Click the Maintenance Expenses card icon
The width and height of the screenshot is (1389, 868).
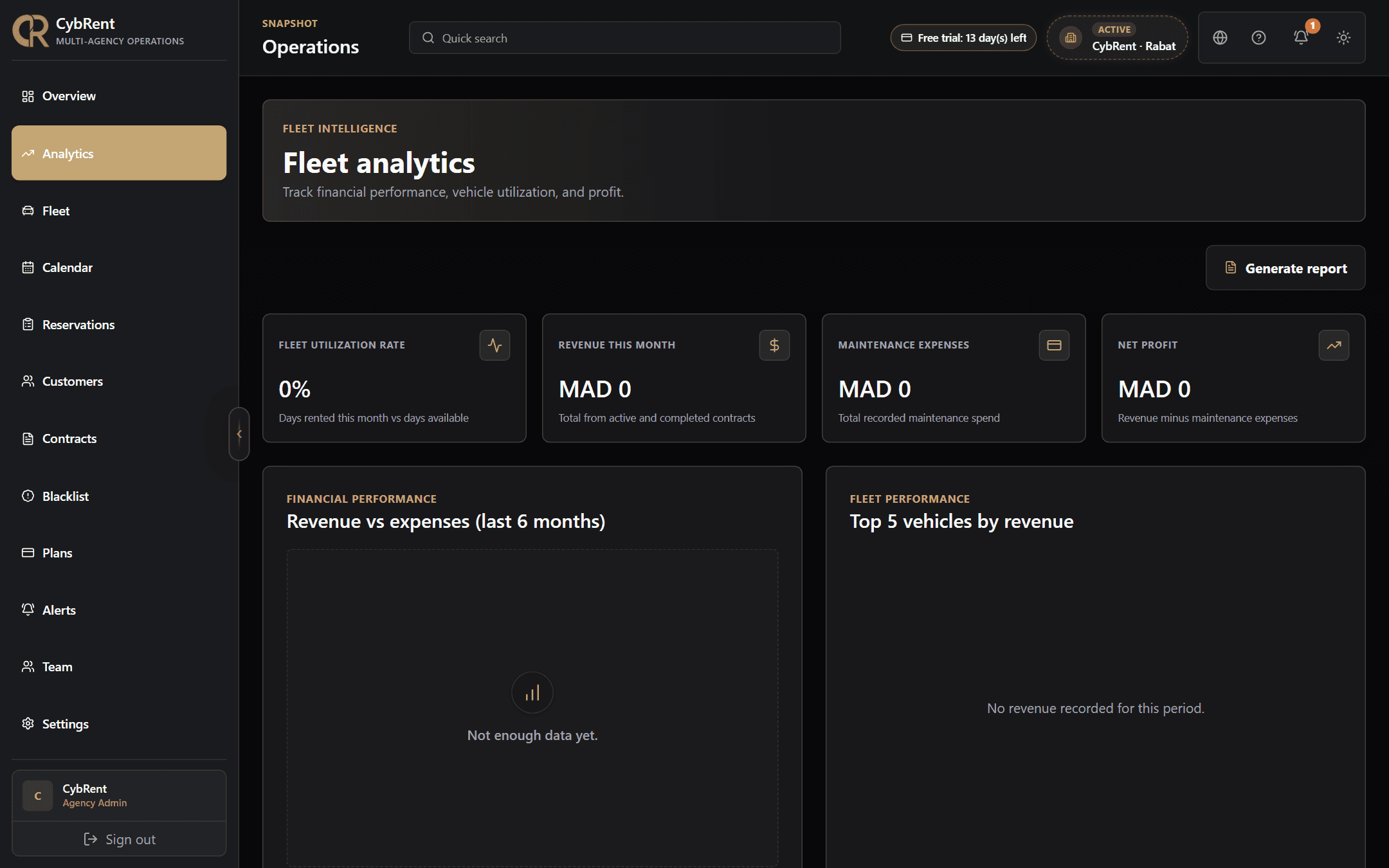pos(1054,345)
